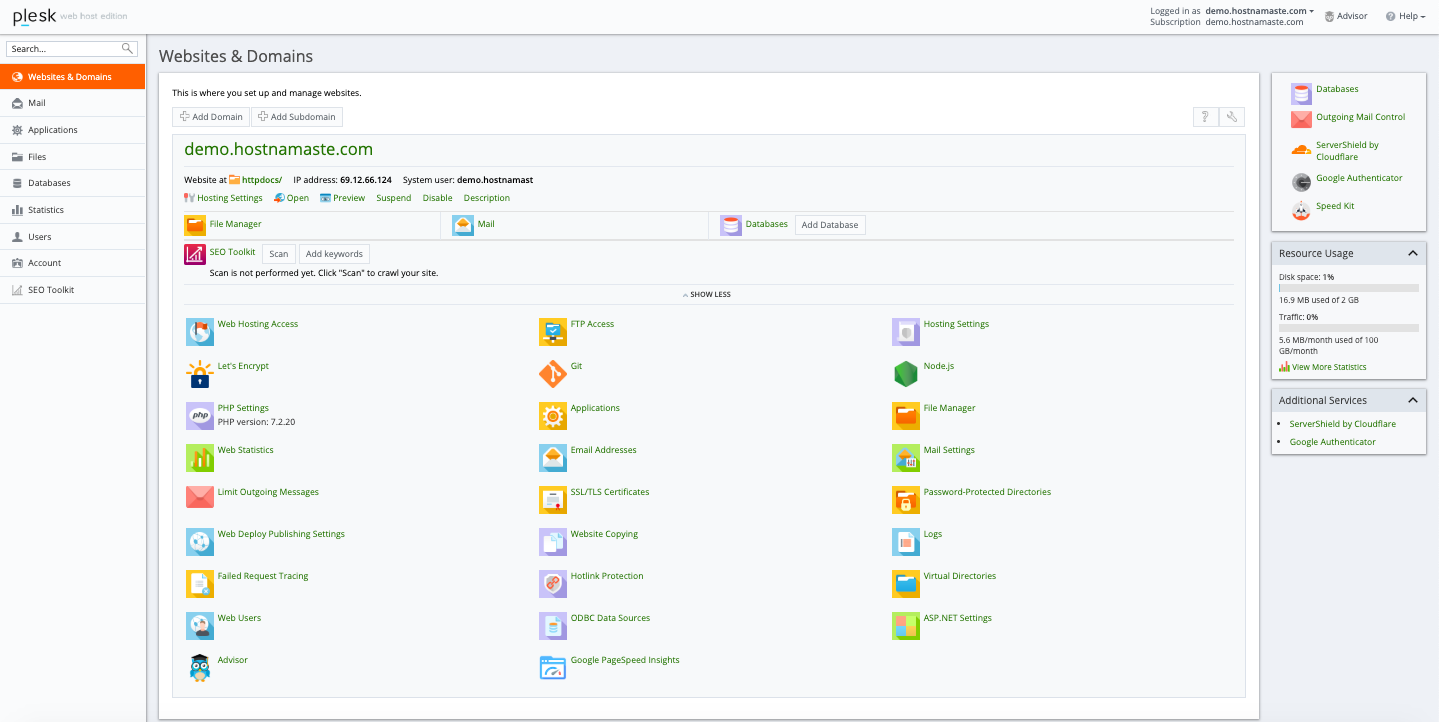
Task: Click View More Statistics link
Action: [x=1329, y=367]
